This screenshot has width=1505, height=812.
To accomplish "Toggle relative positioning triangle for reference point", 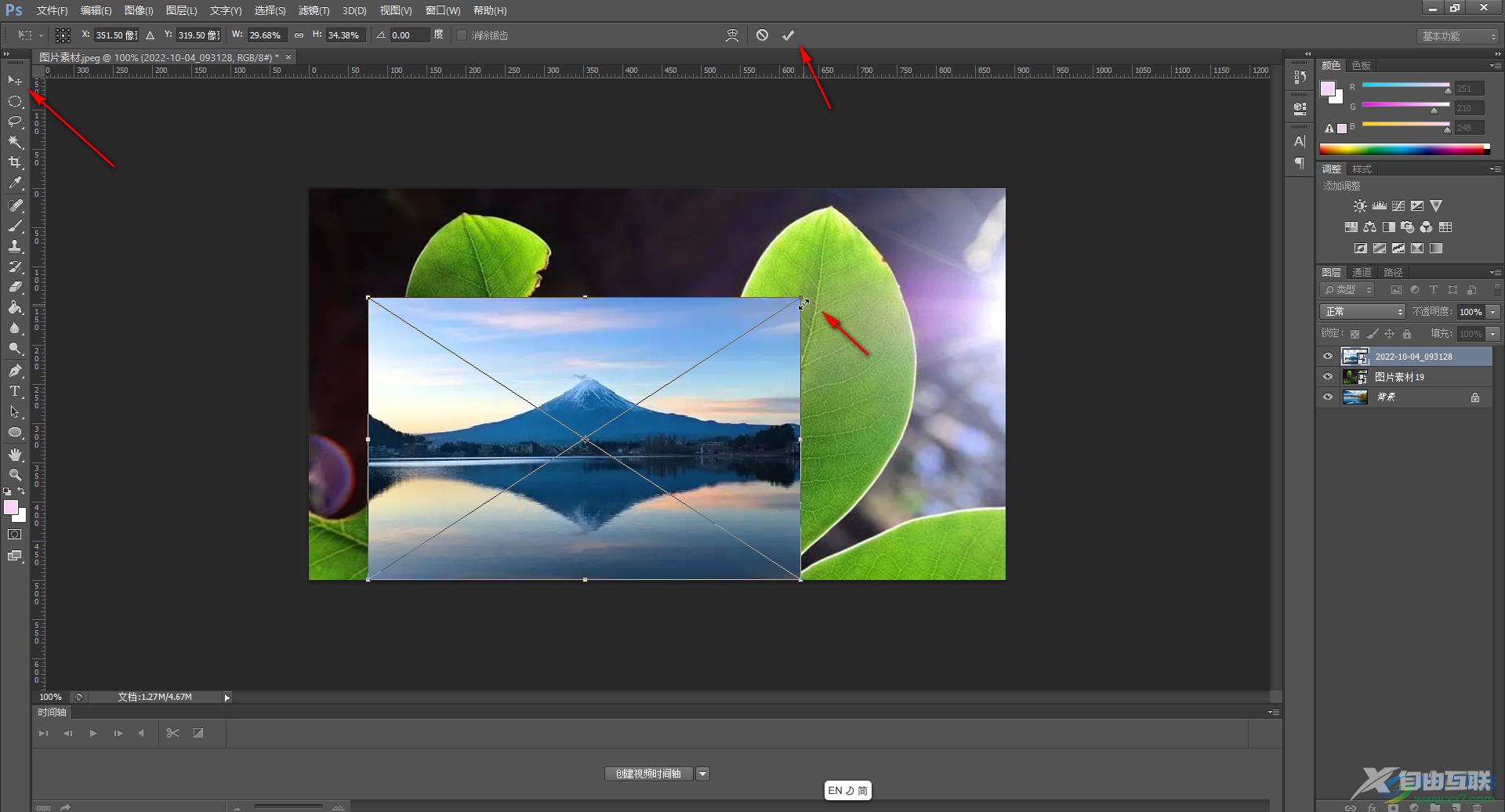I will pos(150,35).
